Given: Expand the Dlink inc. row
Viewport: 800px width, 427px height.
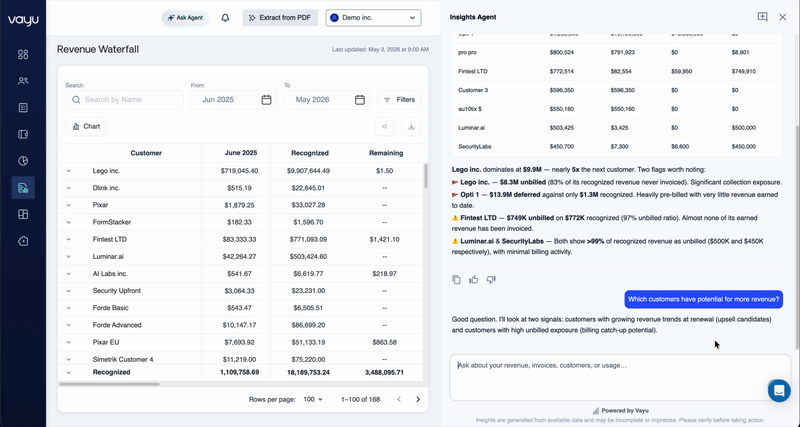Looking at the screenshot, I should click(x=68, y=188).
